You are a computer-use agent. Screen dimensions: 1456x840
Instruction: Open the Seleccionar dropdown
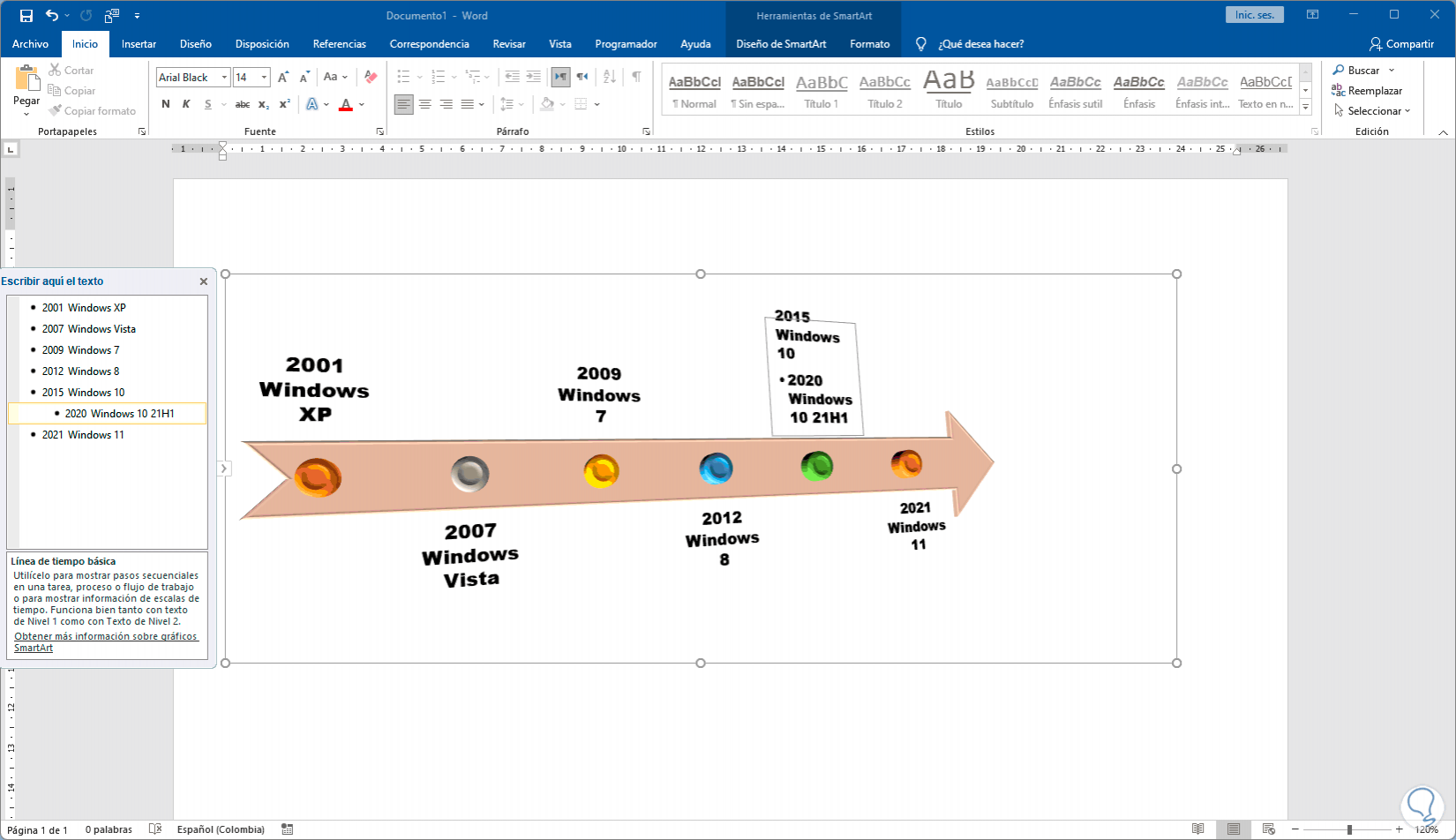click(1371, 111)
